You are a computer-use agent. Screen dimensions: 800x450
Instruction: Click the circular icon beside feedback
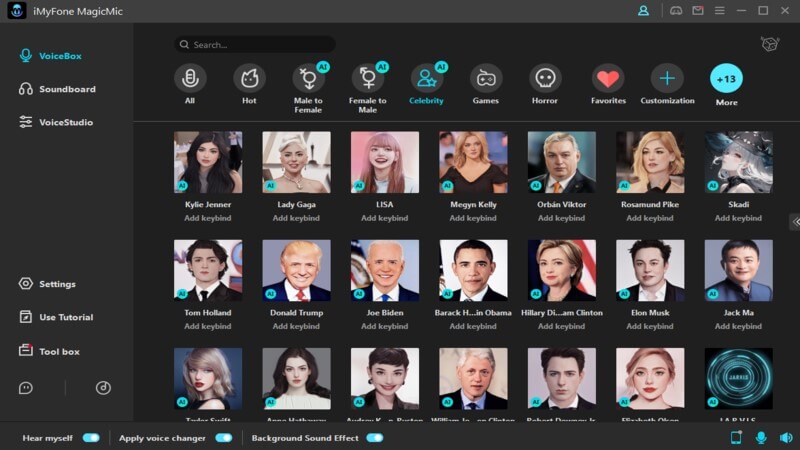click(x=103, y=388)
